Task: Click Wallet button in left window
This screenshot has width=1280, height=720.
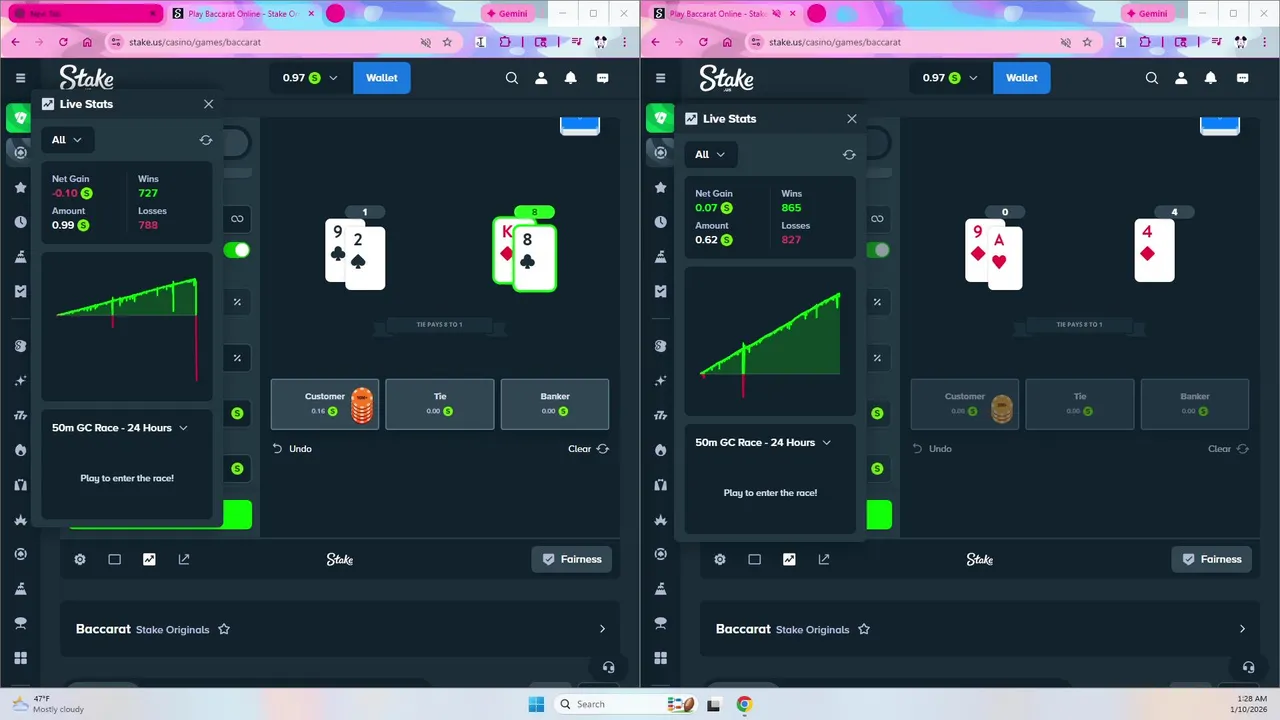Action: (382, 78)
